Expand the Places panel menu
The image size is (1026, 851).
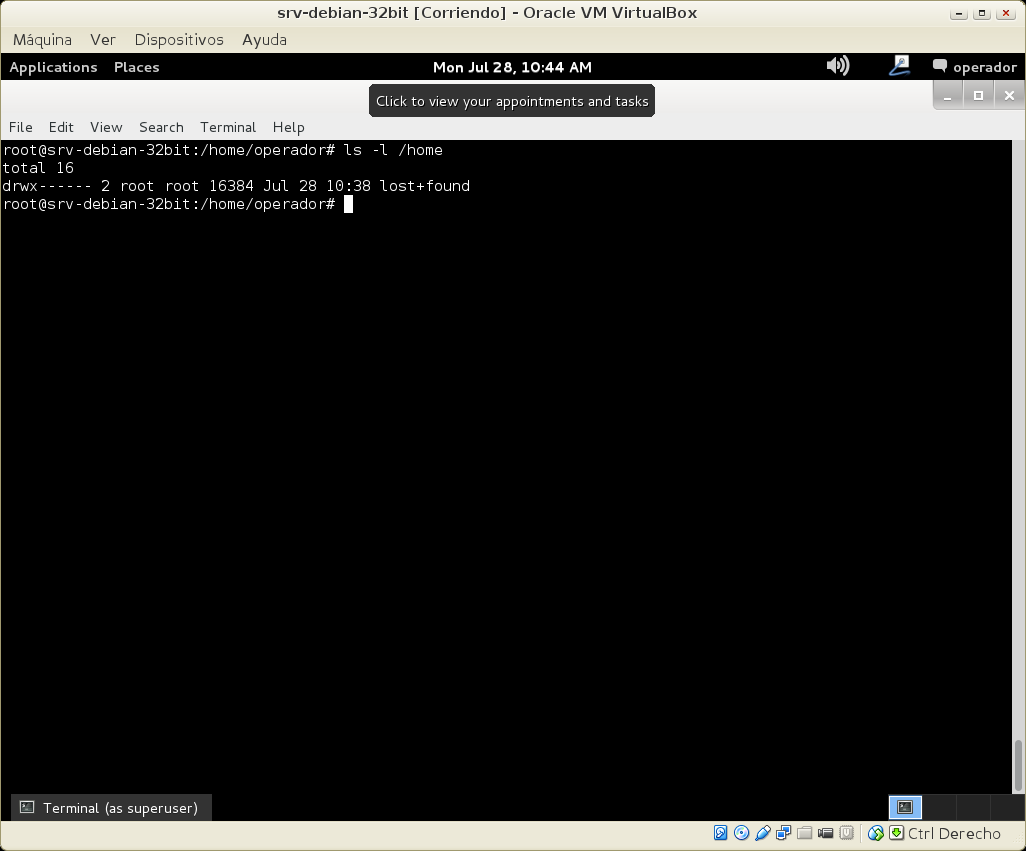tap(137, 67)
